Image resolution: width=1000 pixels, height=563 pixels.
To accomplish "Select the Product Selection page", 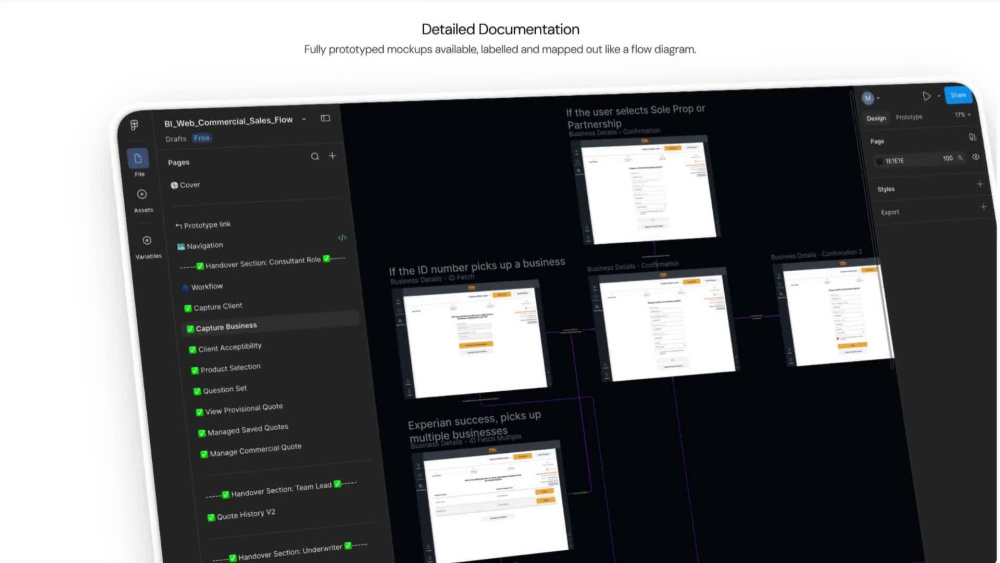I will (226, 369).
